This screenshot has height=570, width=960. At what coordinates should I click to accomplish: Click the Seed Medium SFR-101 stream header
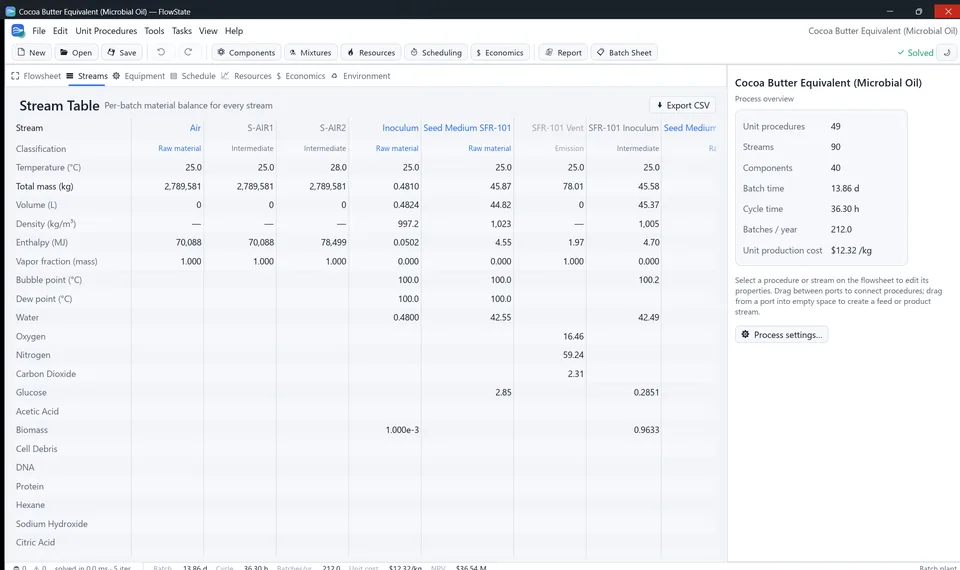point(467,128)
